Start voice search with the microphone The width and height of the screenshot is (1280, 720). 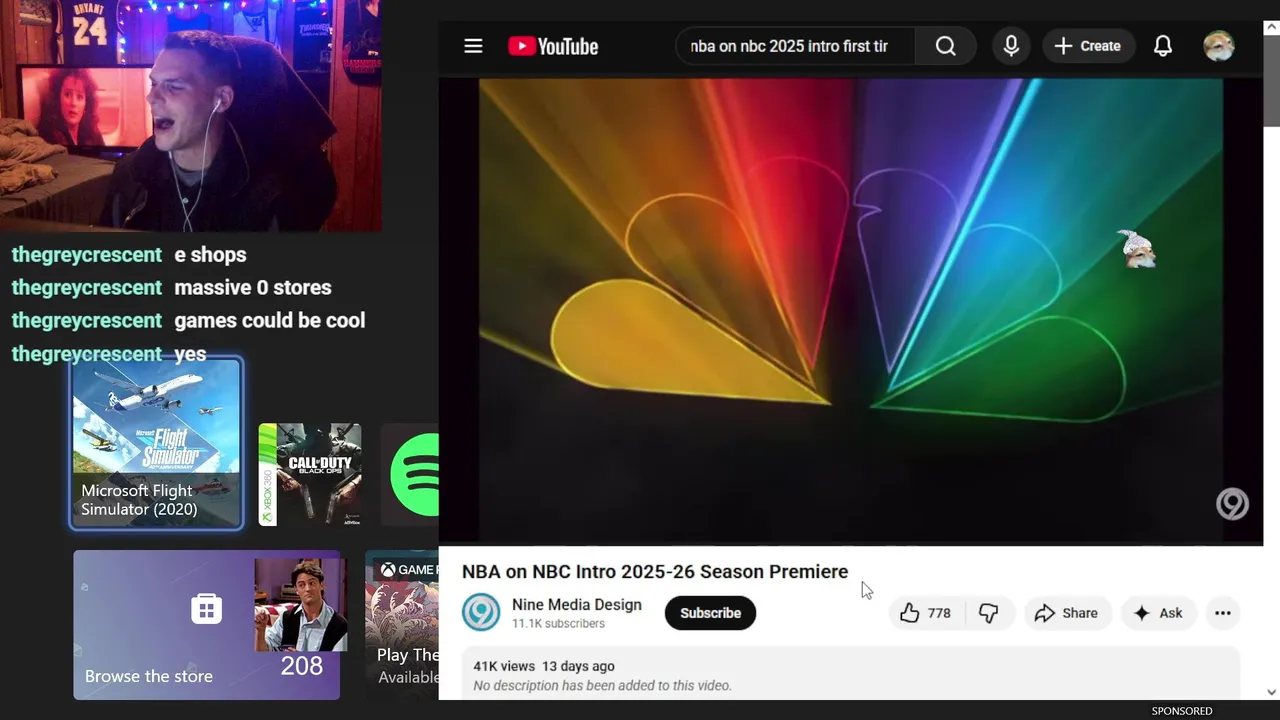(x=1011, y=46)
